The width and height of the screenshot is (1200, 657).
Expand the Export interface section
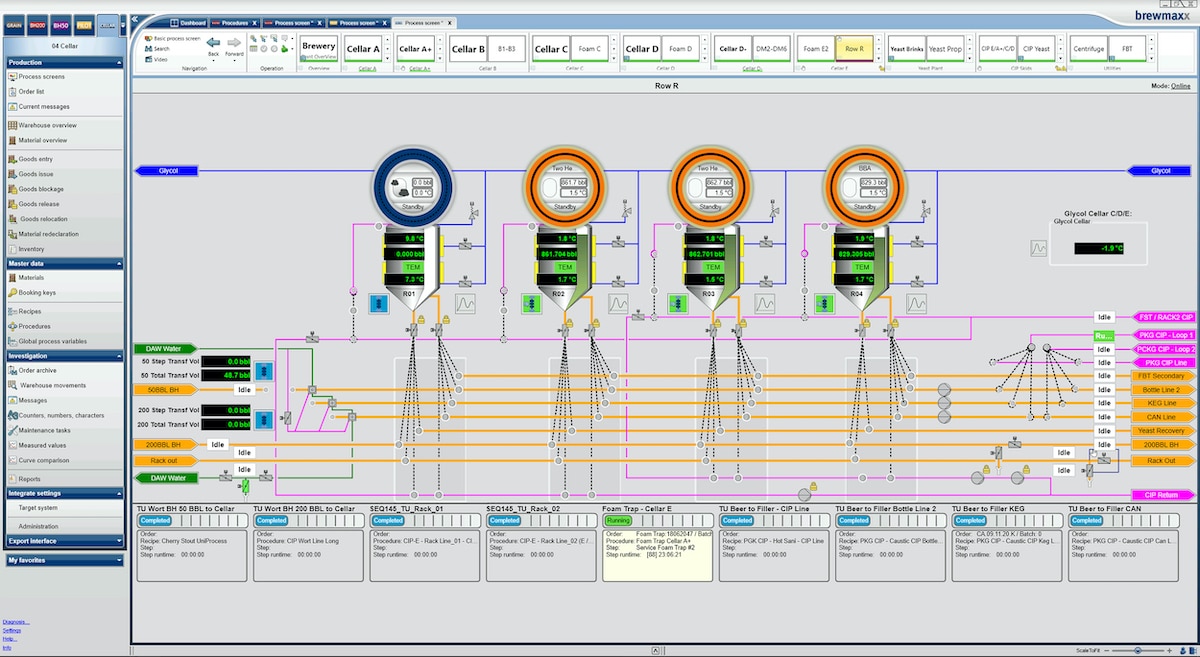click(119, 541)
